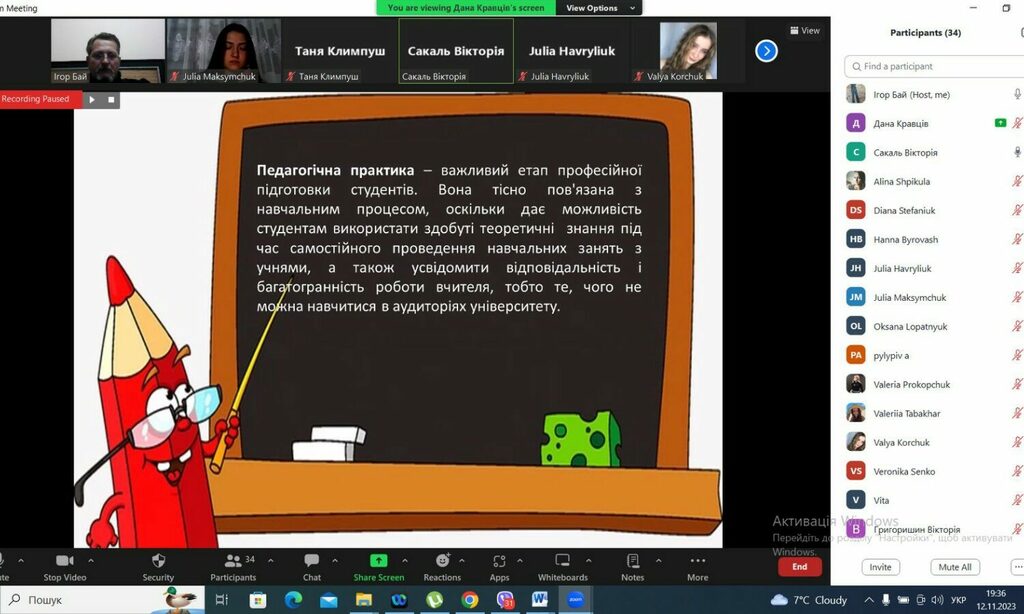The height and width of the screenshot is (614, 1024).
Task: Toggle the Participants panel
Action: click(233, 561)
